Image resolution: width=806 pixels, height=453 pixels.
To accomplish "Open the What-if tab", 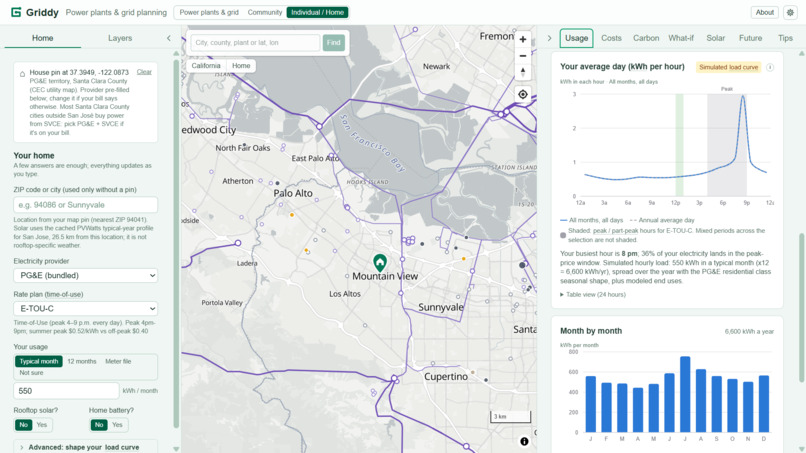I will tap(681, 38).
